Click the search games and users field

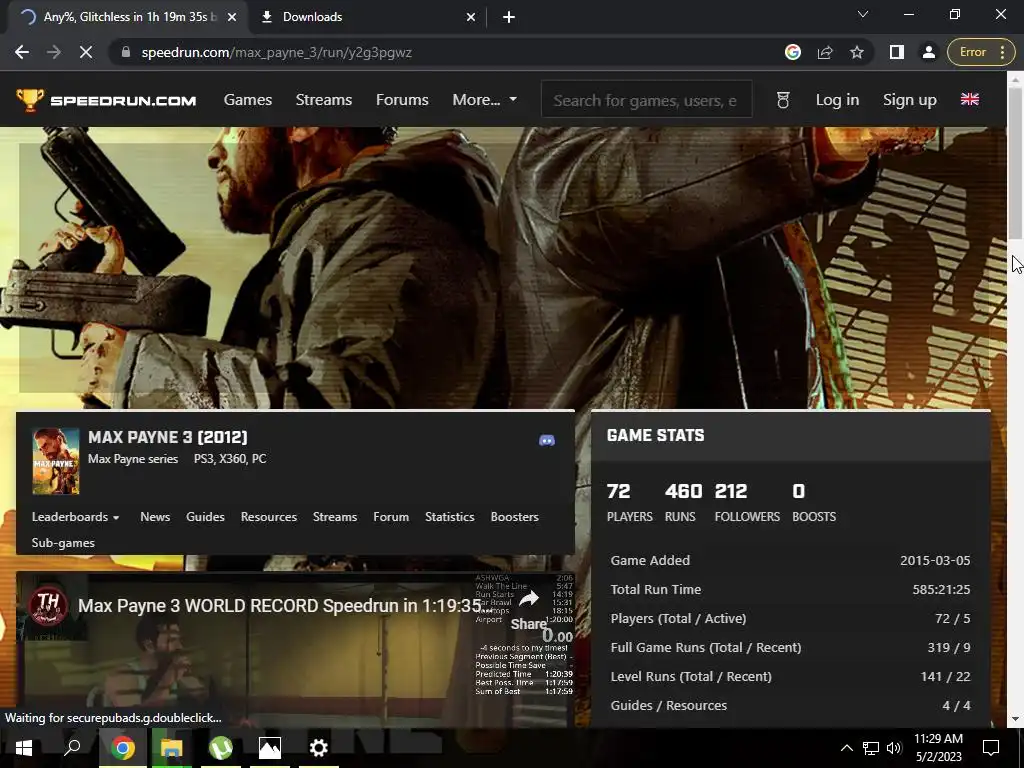tap(647, 100)
